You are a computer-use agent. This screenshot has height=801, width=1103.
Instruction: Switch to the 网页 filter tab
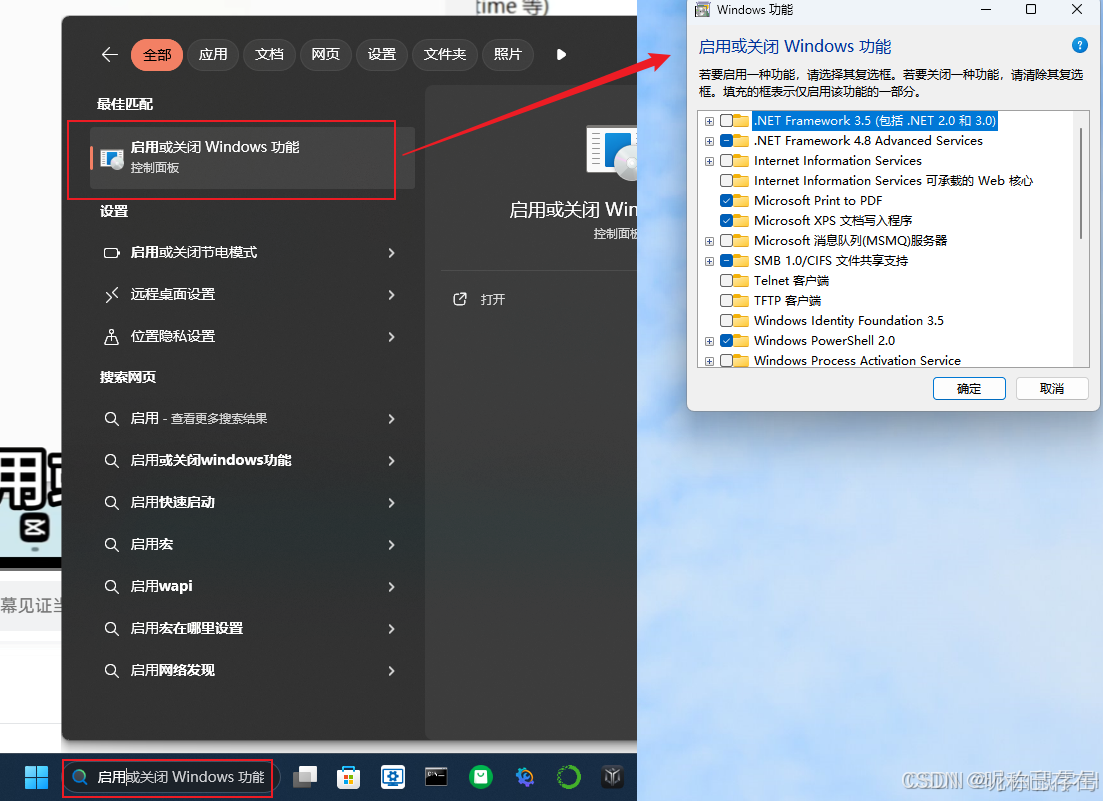coord(325,54)
